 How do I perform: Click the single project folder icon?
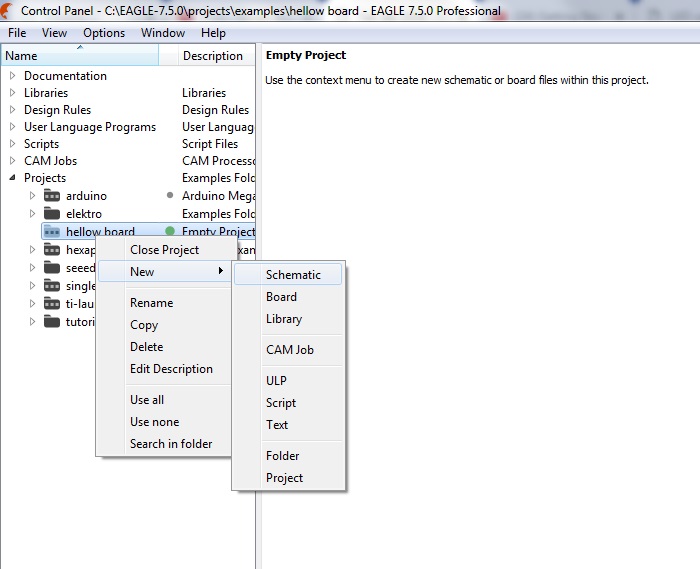tap(52, 286)
